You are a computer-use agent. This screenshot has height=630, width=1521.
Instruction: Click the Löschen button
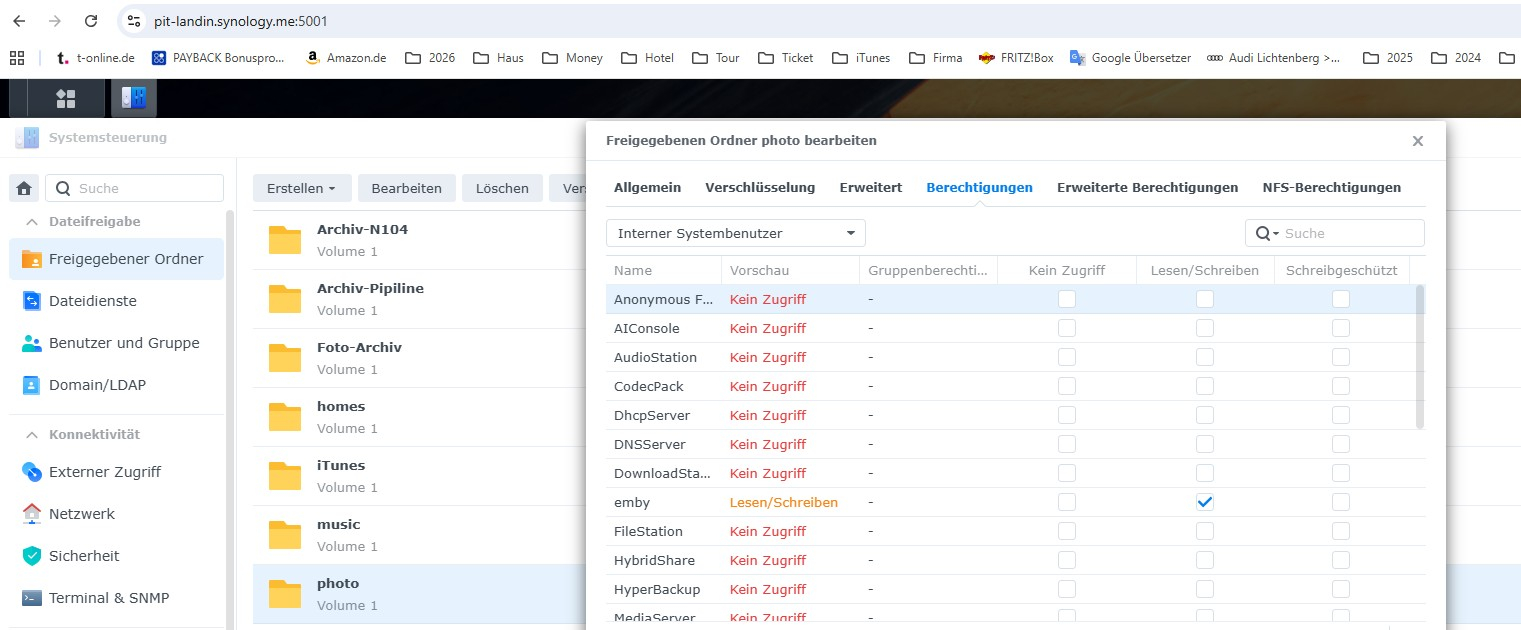coord(502,188)
